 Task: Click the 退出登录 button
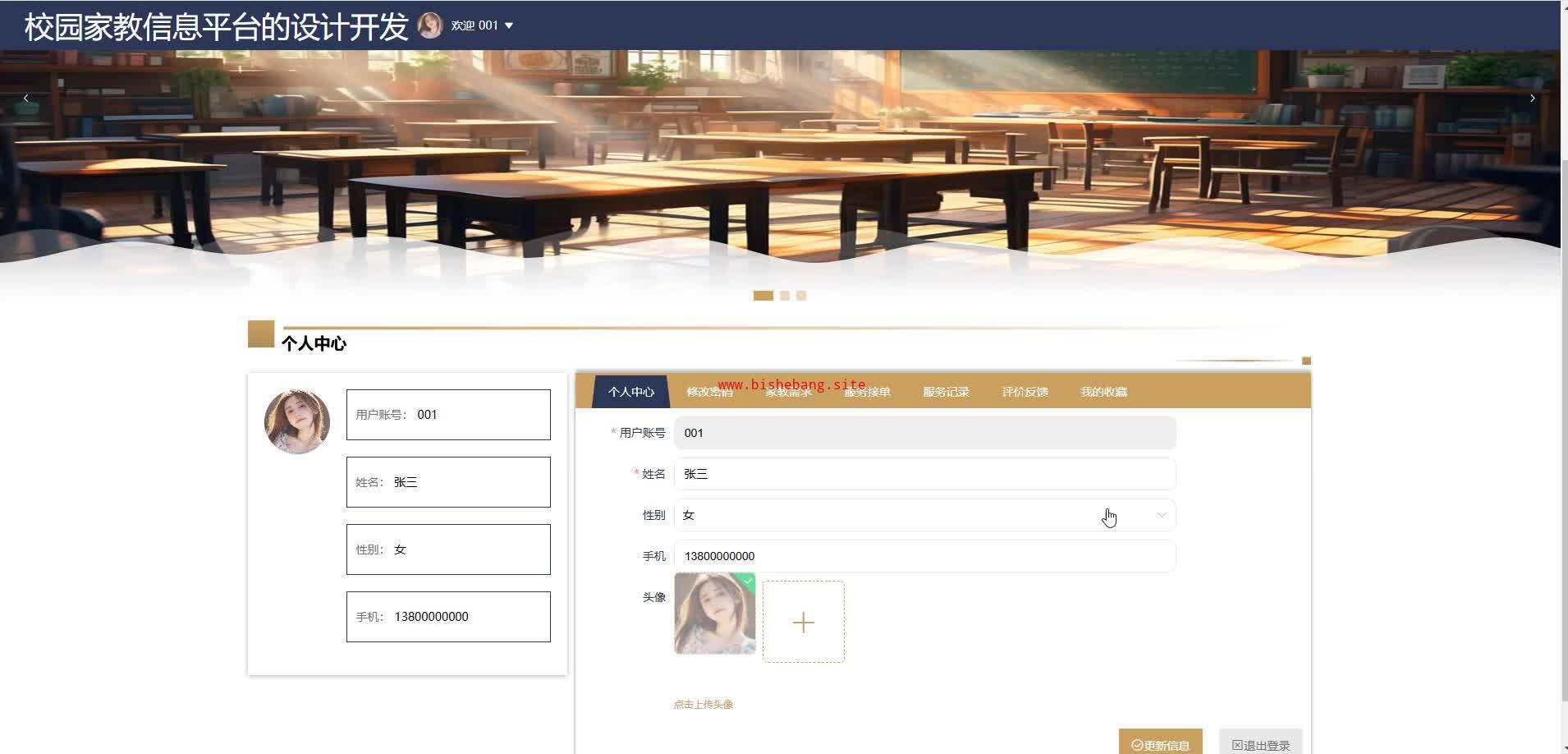pyautogui.click(x=1260, y=743)
